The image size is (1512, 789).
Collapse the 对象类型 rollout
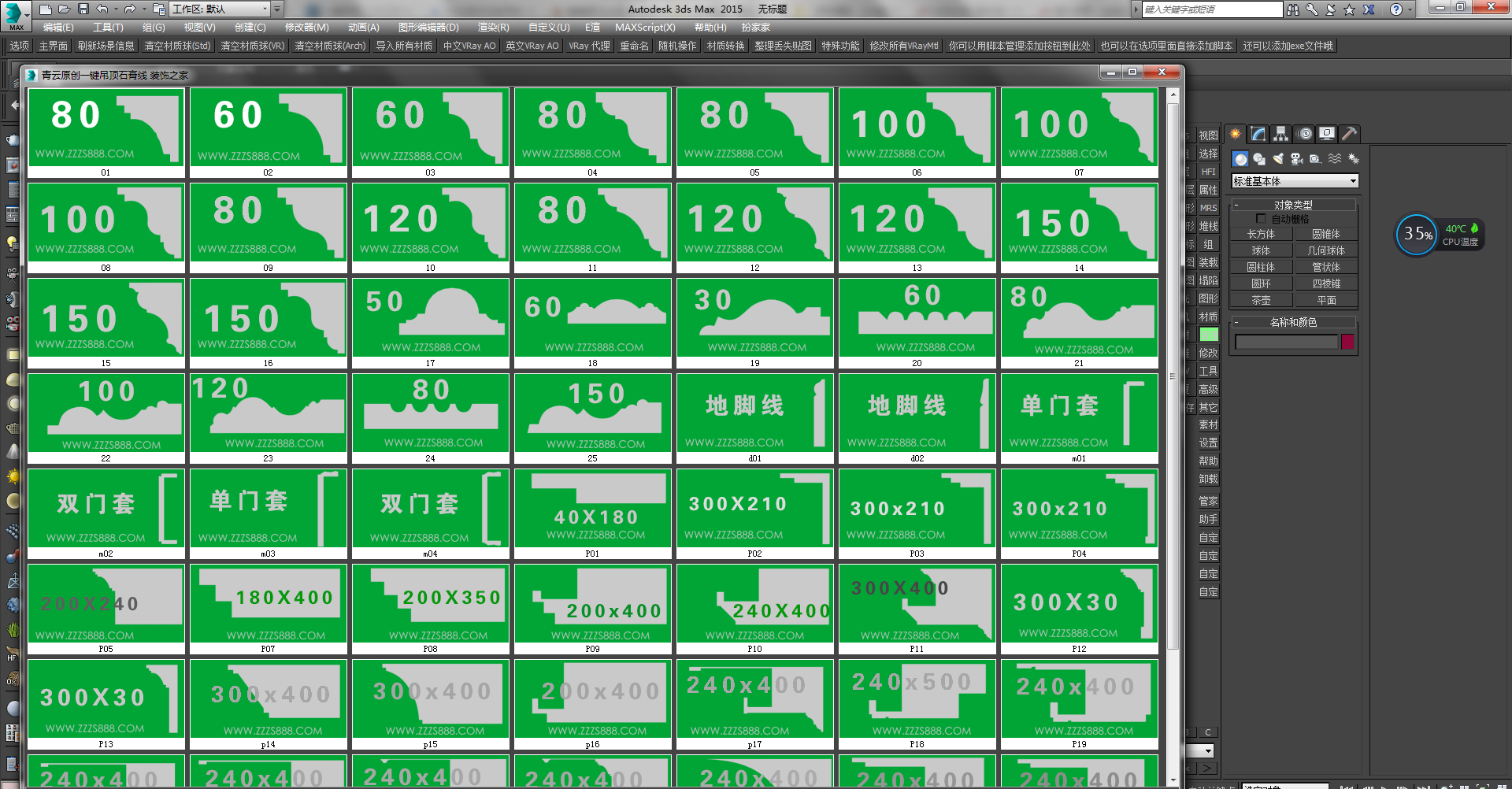pyautogui.click(x=1293, y=205)
